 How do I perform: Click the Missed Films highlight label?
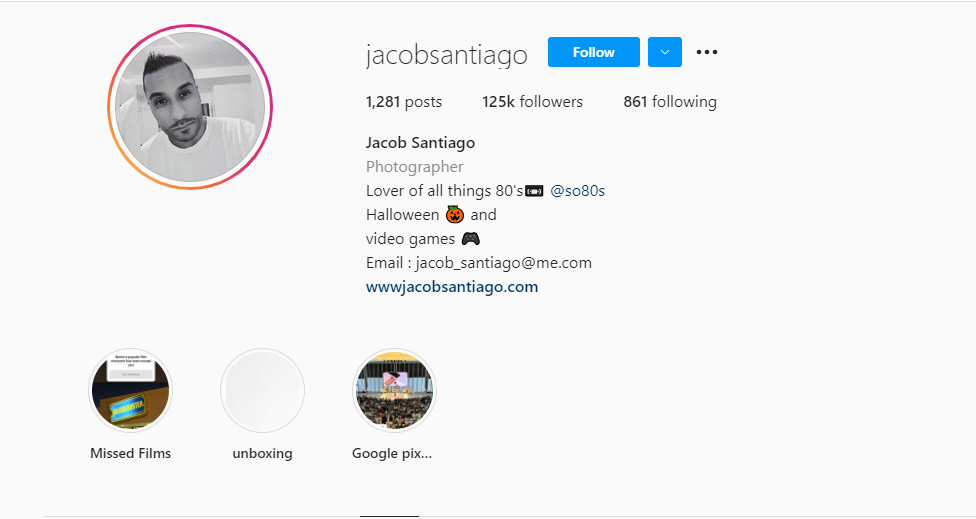pyautogui.click(x=131, y=453)
